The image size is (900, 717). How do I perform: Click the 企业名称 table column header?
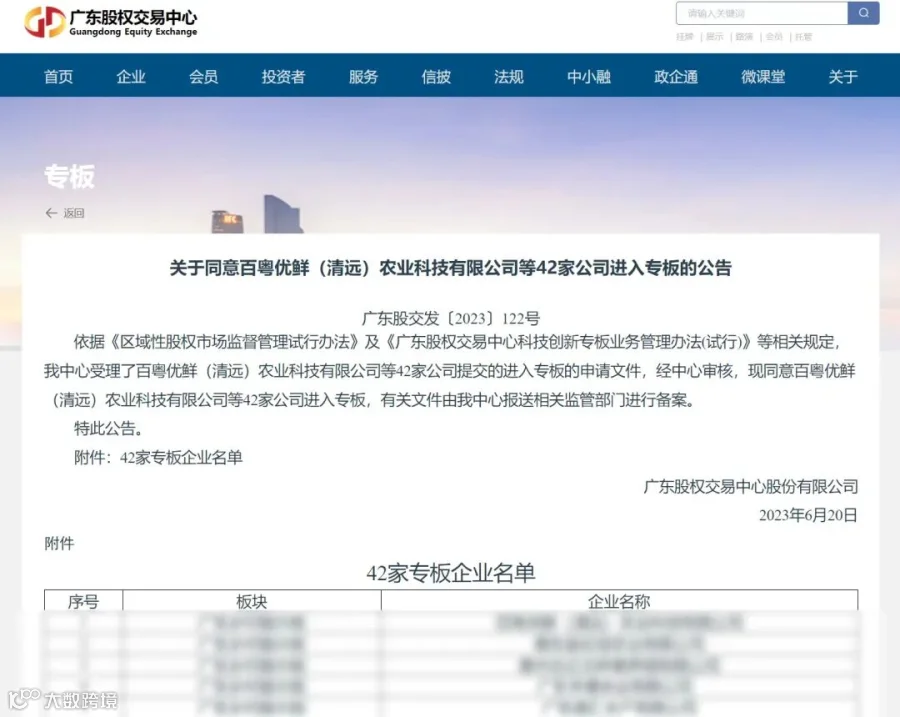[619, 601]
